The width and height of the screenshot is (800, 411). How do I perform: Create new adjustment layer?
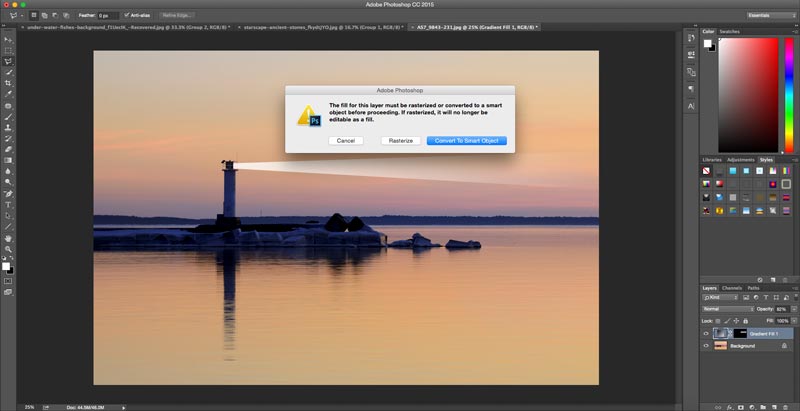(x=752, y=407)
